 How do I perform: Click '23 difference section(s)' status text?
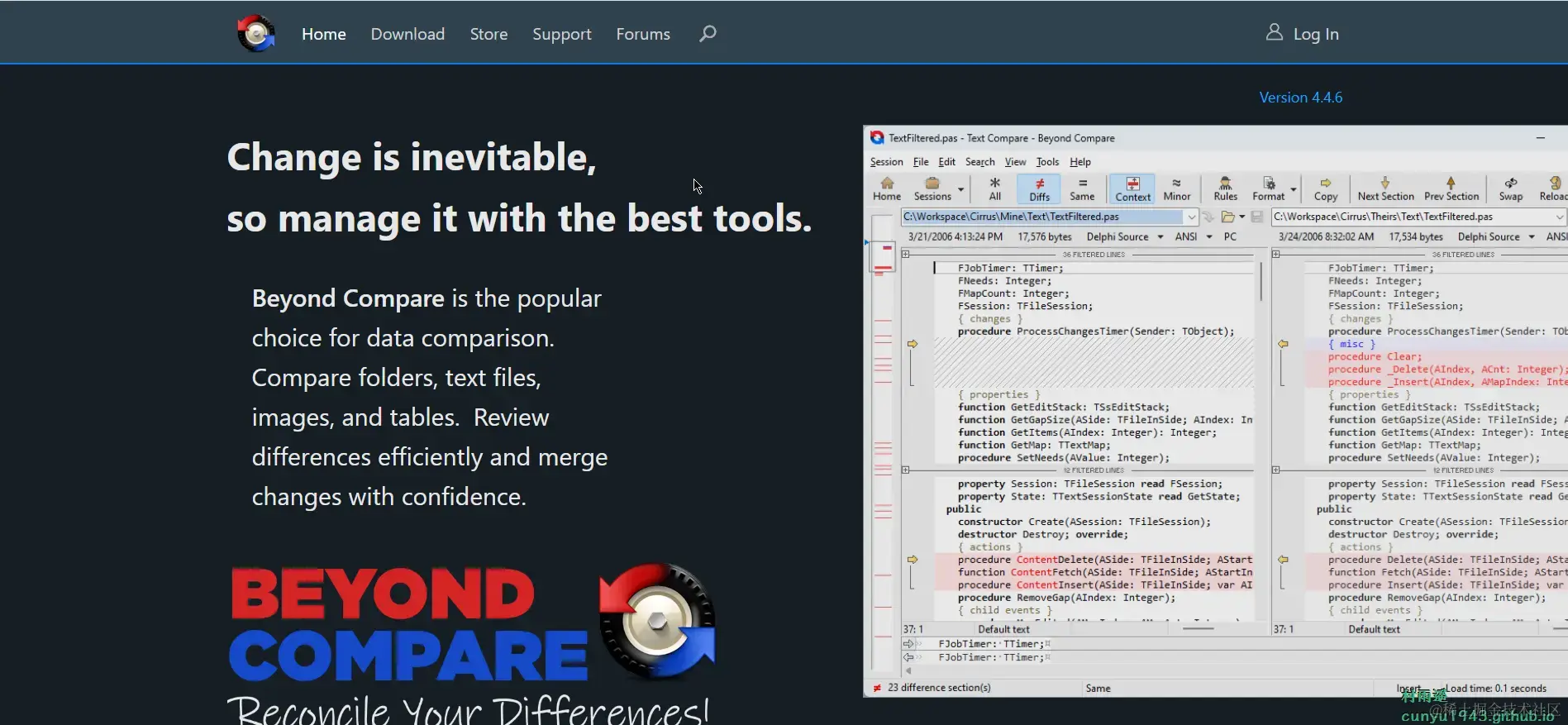pyautogui.click(x=939, y=688)
